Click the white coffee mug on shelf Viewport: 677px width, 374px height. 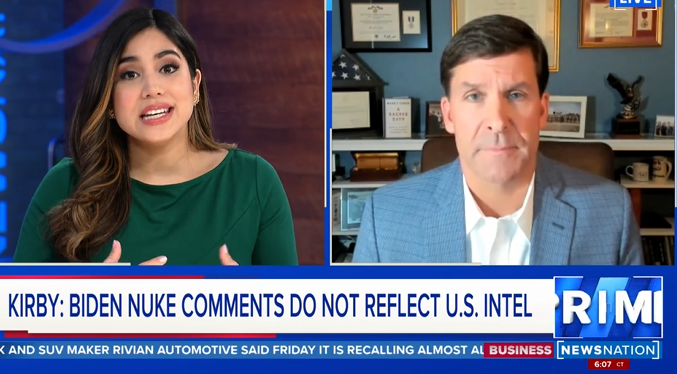637,171
